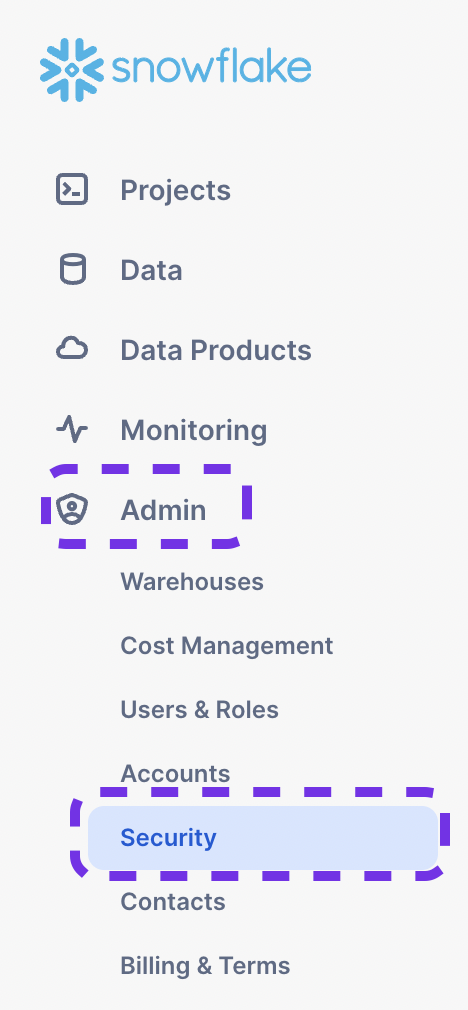This screenshot has width=468, height=1010.
Task: Open the Data Products label
Action: 216,350
